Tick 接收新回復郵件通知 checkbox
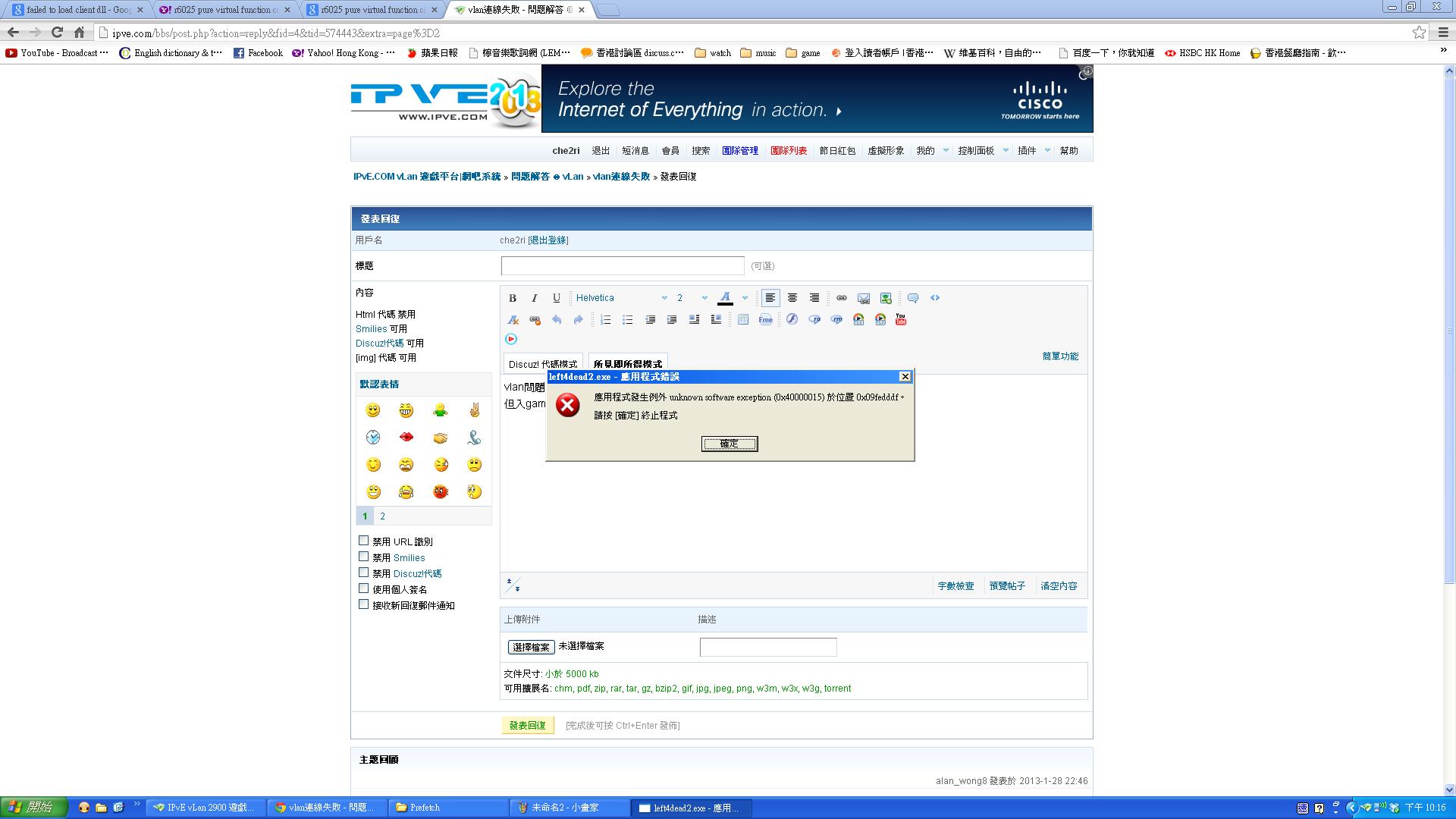Viewport: 1456px width, 819px height. coord(364,604)
